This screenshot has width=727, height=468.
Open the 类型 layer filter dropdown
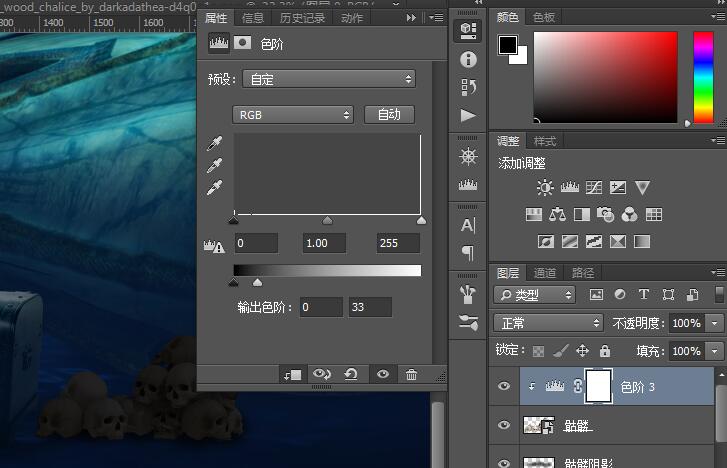pyautogui.click(x=535, y=295)
